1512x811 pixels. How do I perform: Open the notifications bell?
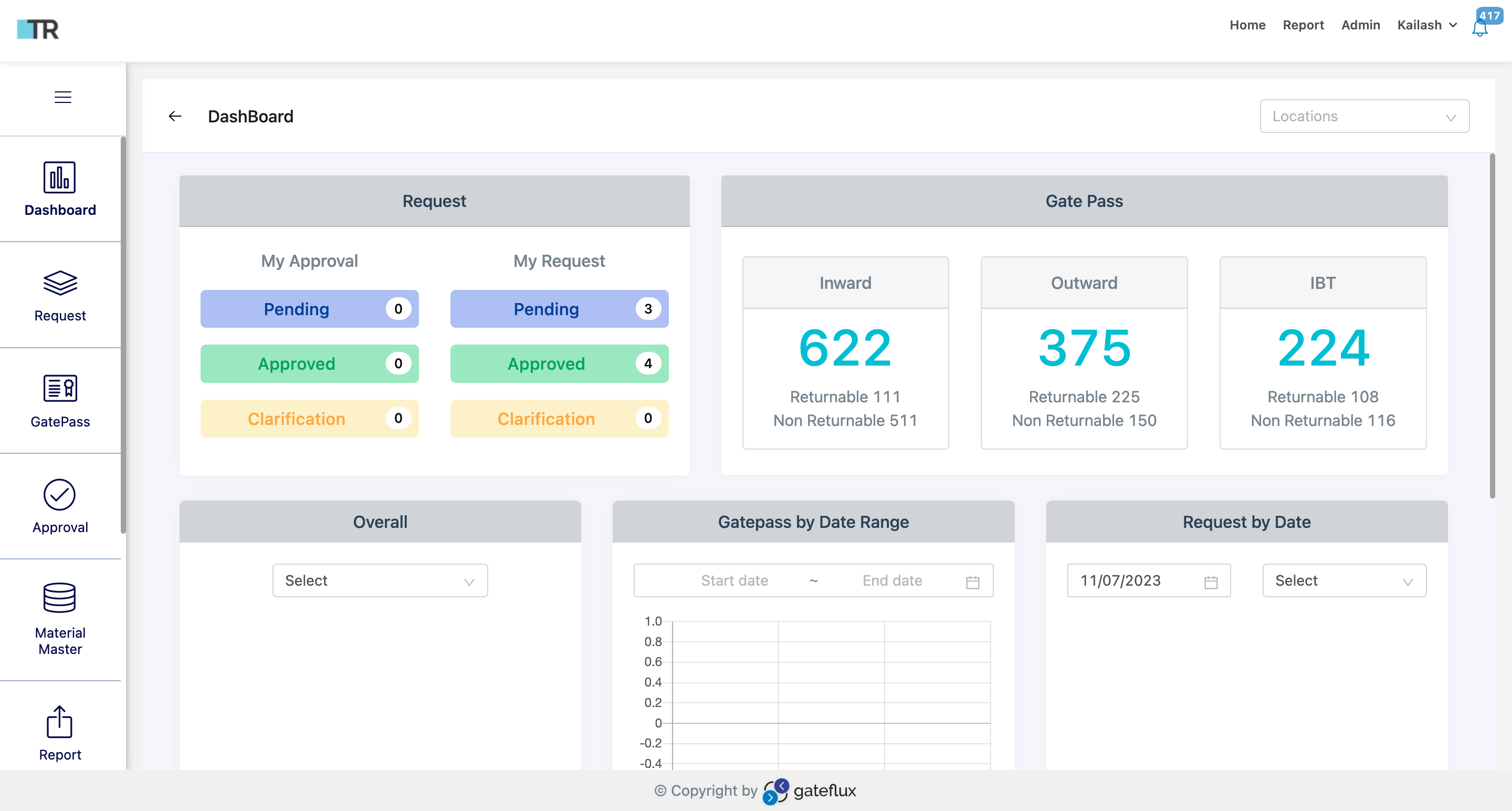[x=1479, y=27]
